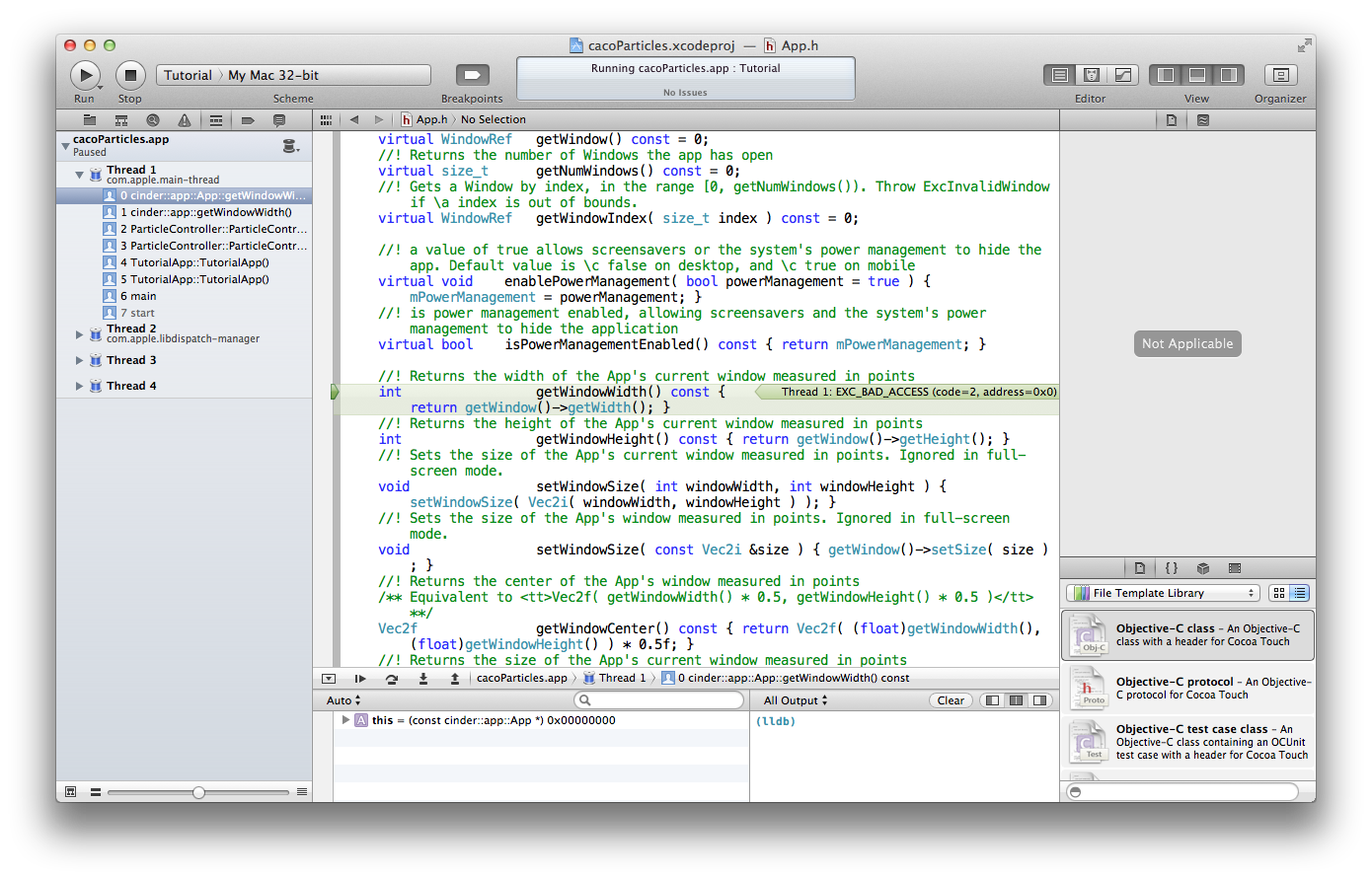Show only the variables view
This screenshot has height=880, width=1372.
click(992, 700)
